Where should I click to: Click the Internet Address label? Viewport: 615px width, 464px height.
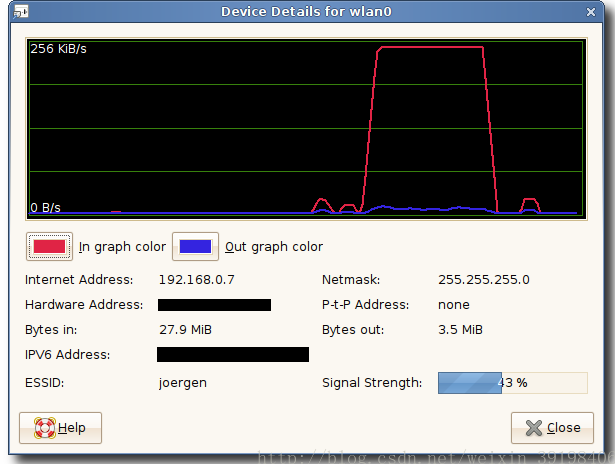[x=79, y=280]
